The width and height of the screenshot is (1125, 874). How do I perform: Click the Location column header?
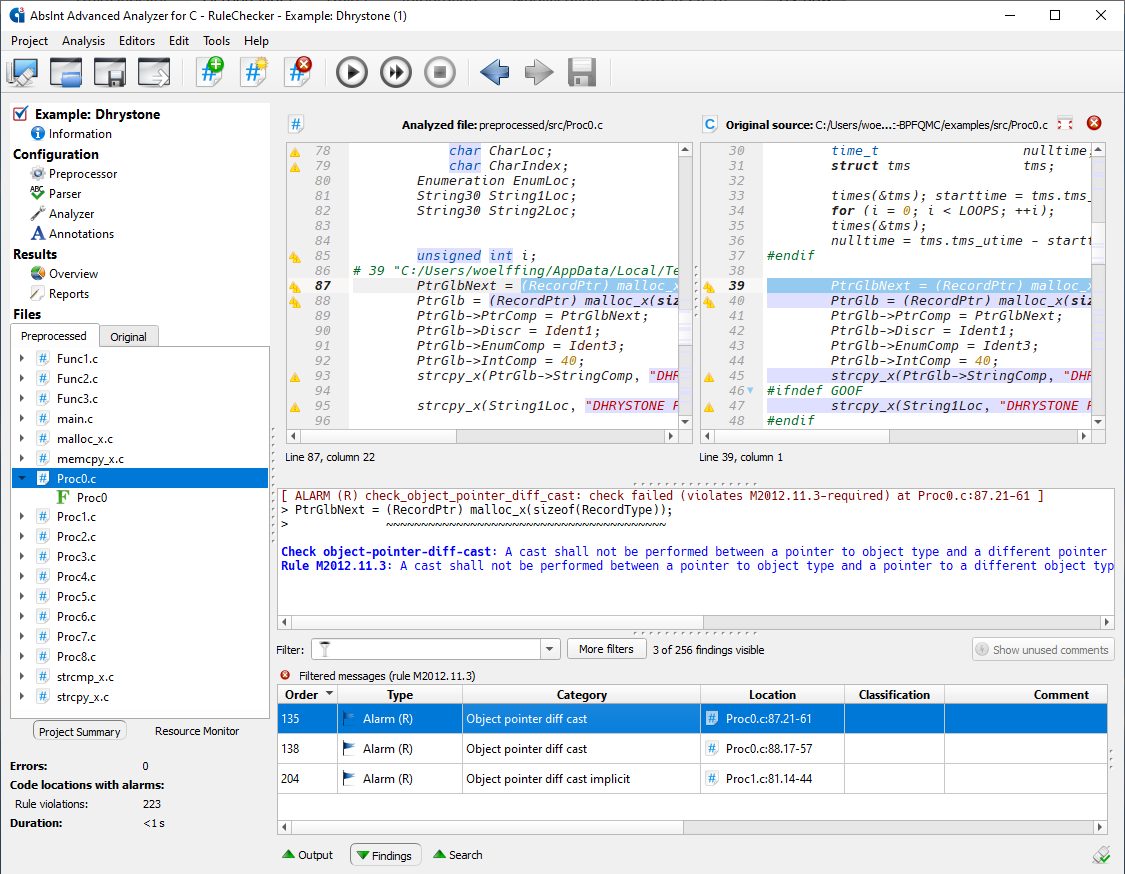click(x=772, y=695)
